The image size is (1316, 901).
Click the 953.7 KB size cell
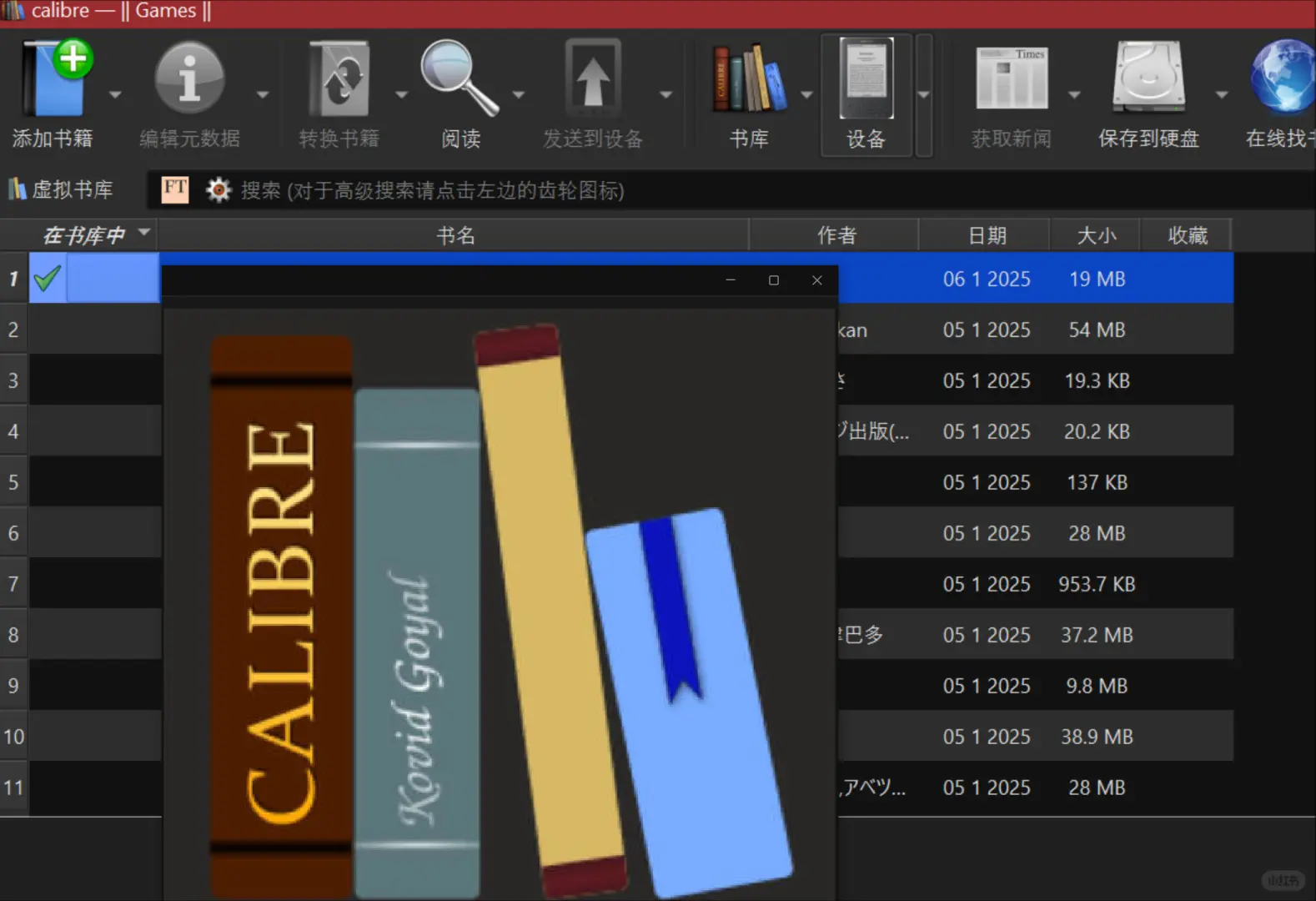tap(1097, 584)
